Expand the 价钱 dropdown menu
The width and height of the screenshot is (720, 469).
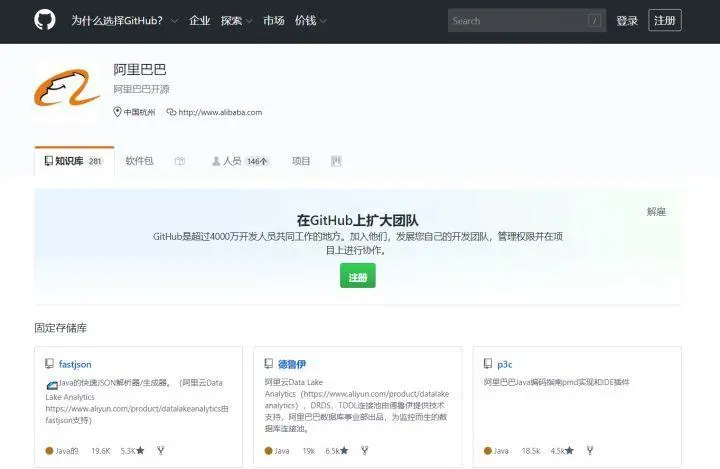point(310,20)
